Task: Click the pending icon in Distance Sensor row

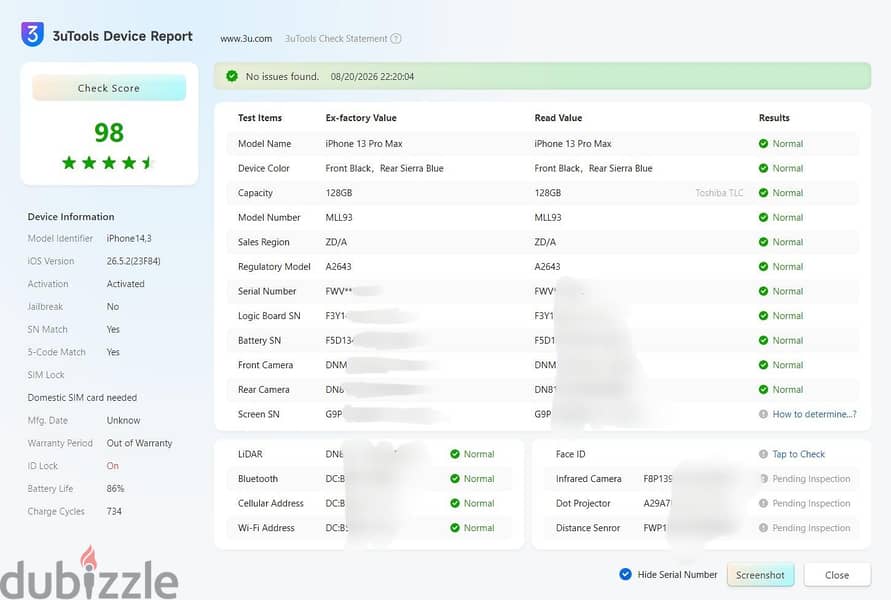Action: coord(763,528)
